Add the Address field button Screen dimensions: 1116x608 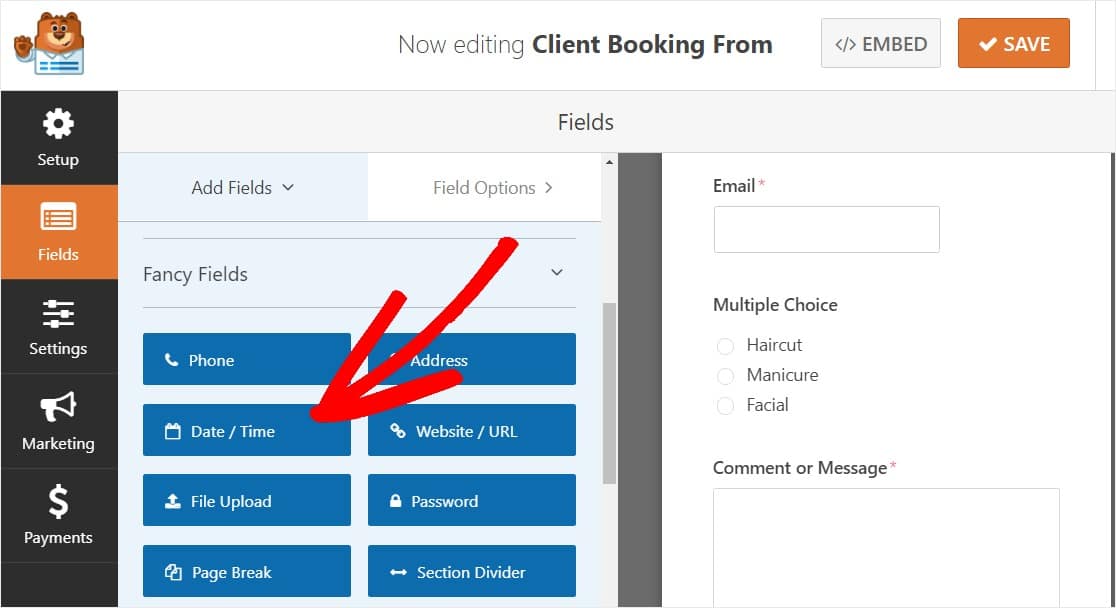[x=472, y=359]
